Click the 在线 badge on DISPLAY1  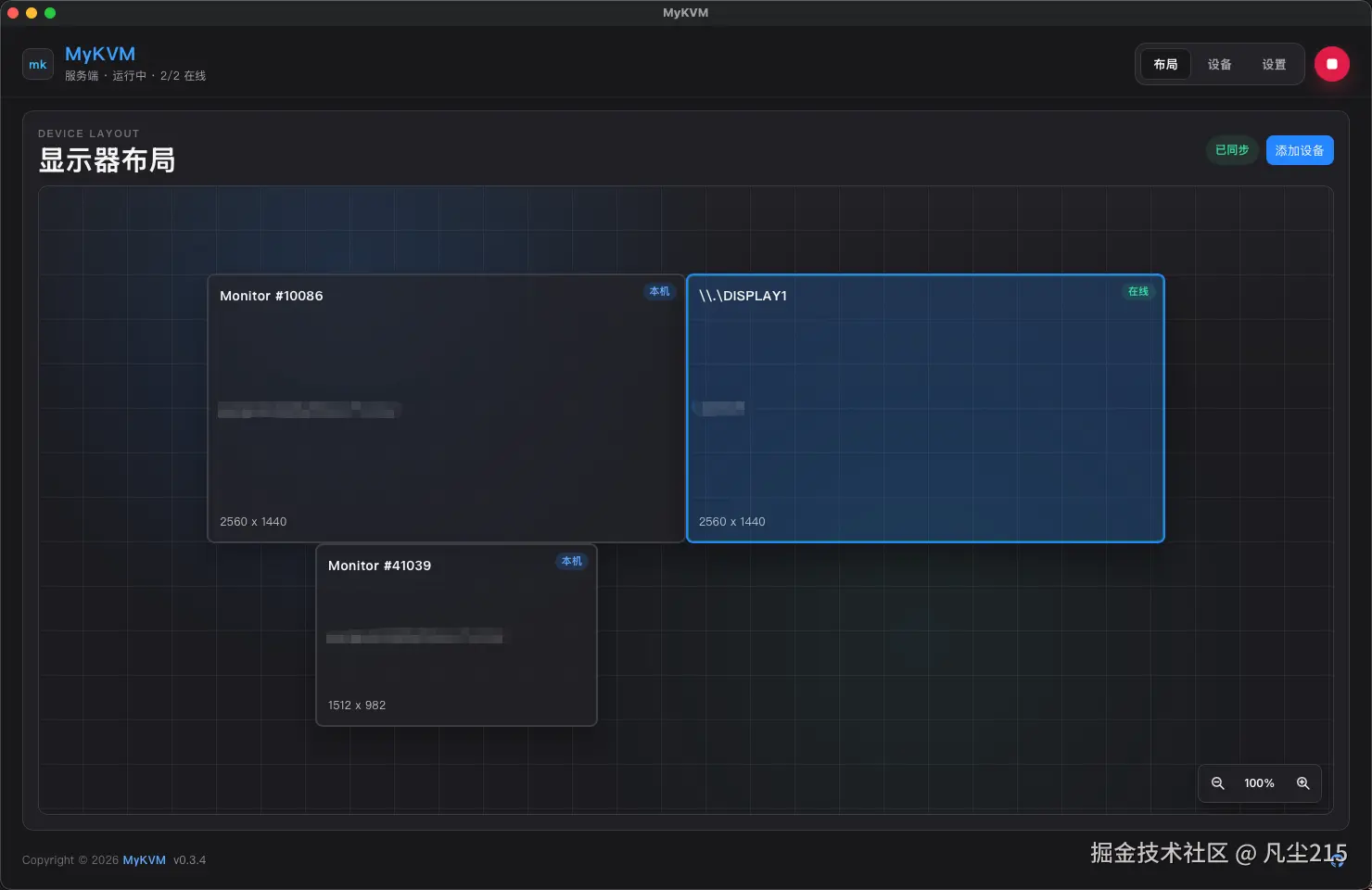(x=1137, y=291)
